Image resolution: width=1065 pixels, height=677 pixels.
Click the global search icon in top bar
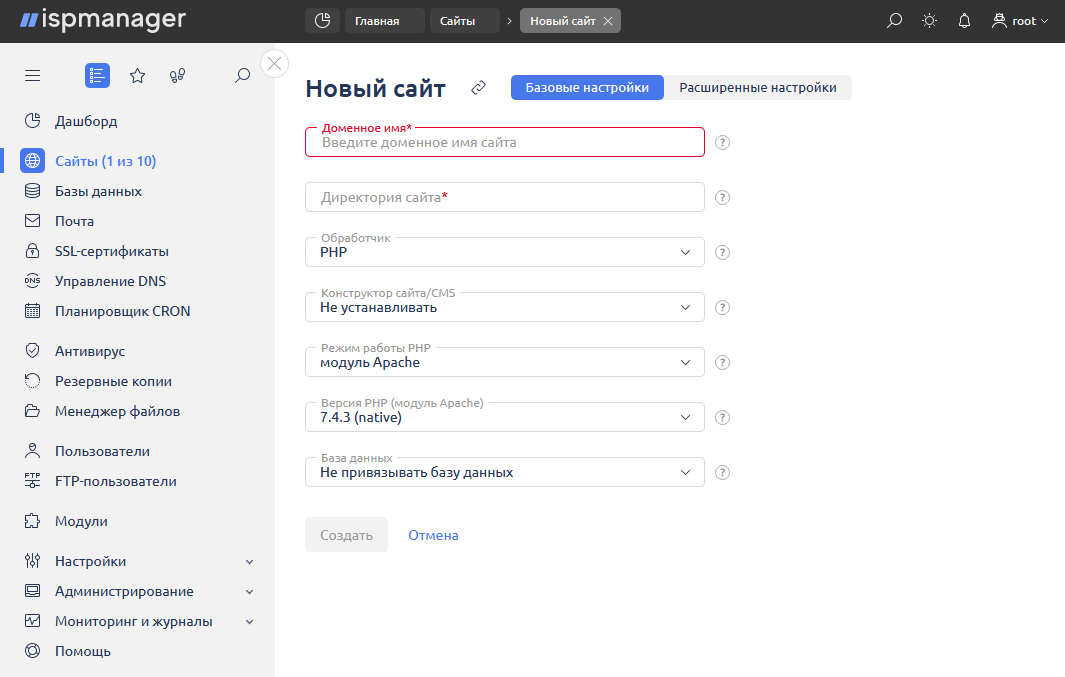click(895, 21)
